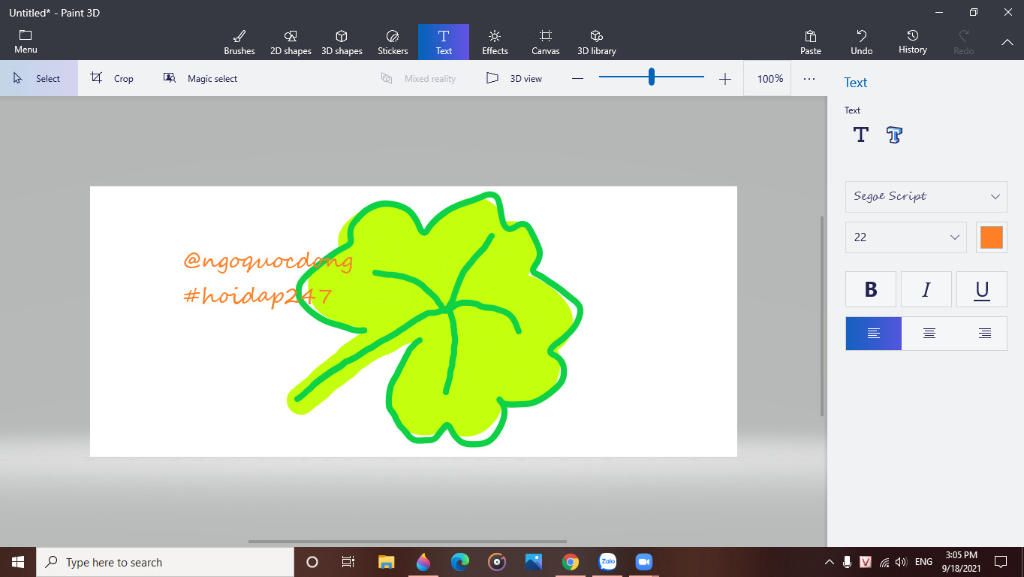Viewport: 1024px width, 577px height.
Task: Open the Windows Start menu
Action: pyautogui.click(x=18, y=562)
